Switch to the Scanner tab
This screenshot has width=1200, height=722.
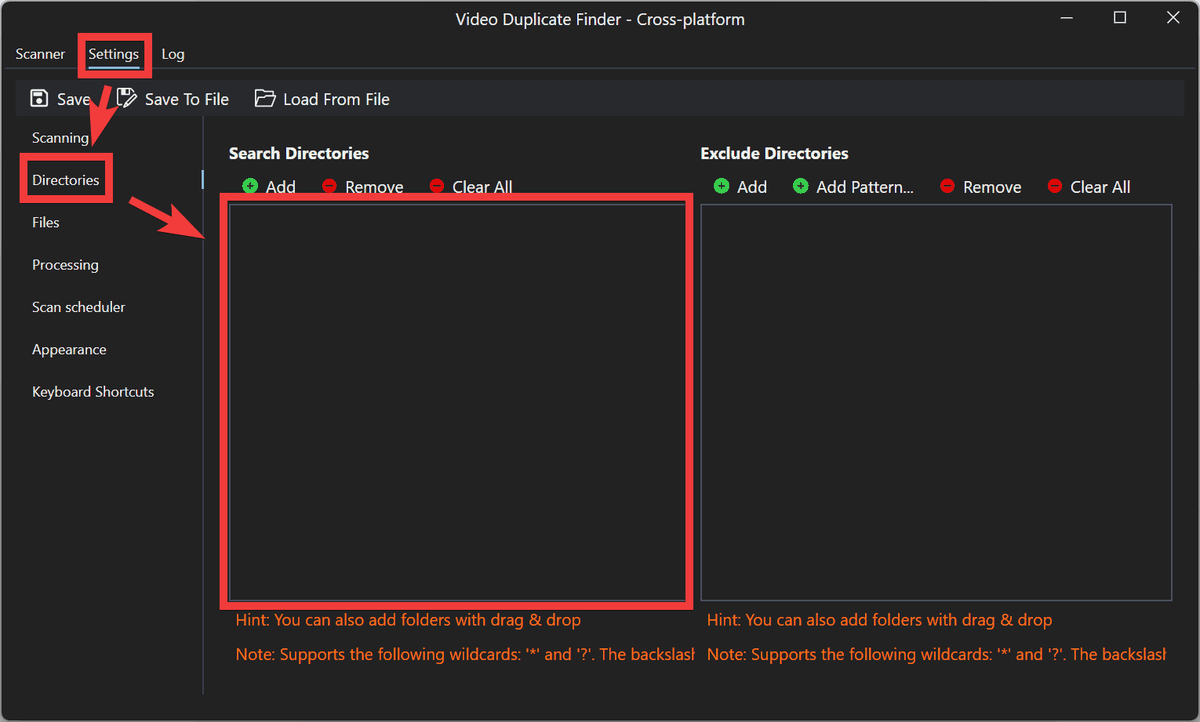click(40, 54)
